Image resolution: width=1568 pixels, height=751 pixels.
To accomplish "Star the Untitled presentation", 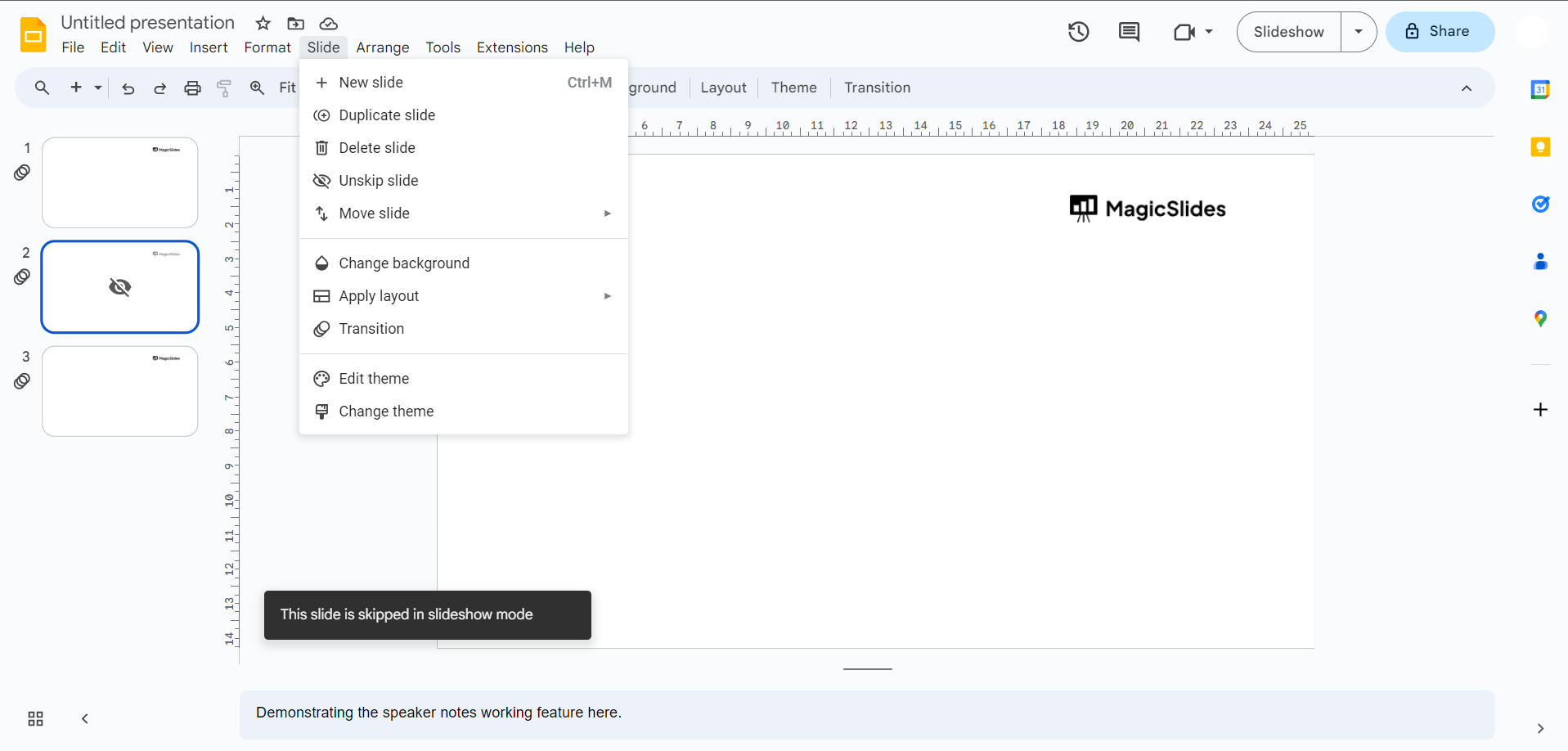I will point(263,24).
